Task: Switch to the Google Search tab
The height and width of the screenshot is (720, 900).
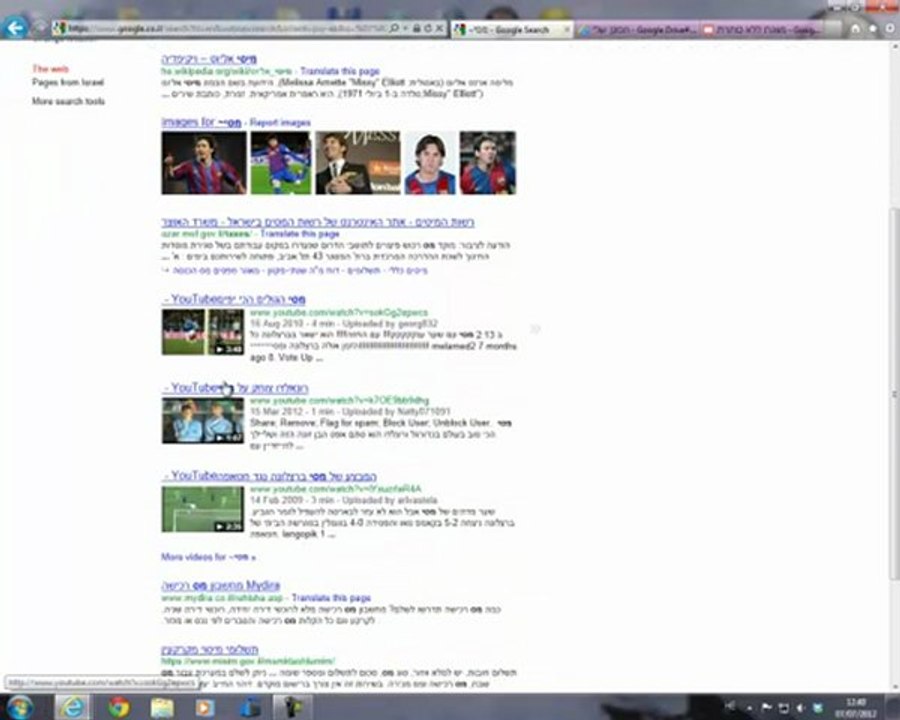Action: [512, 29]
